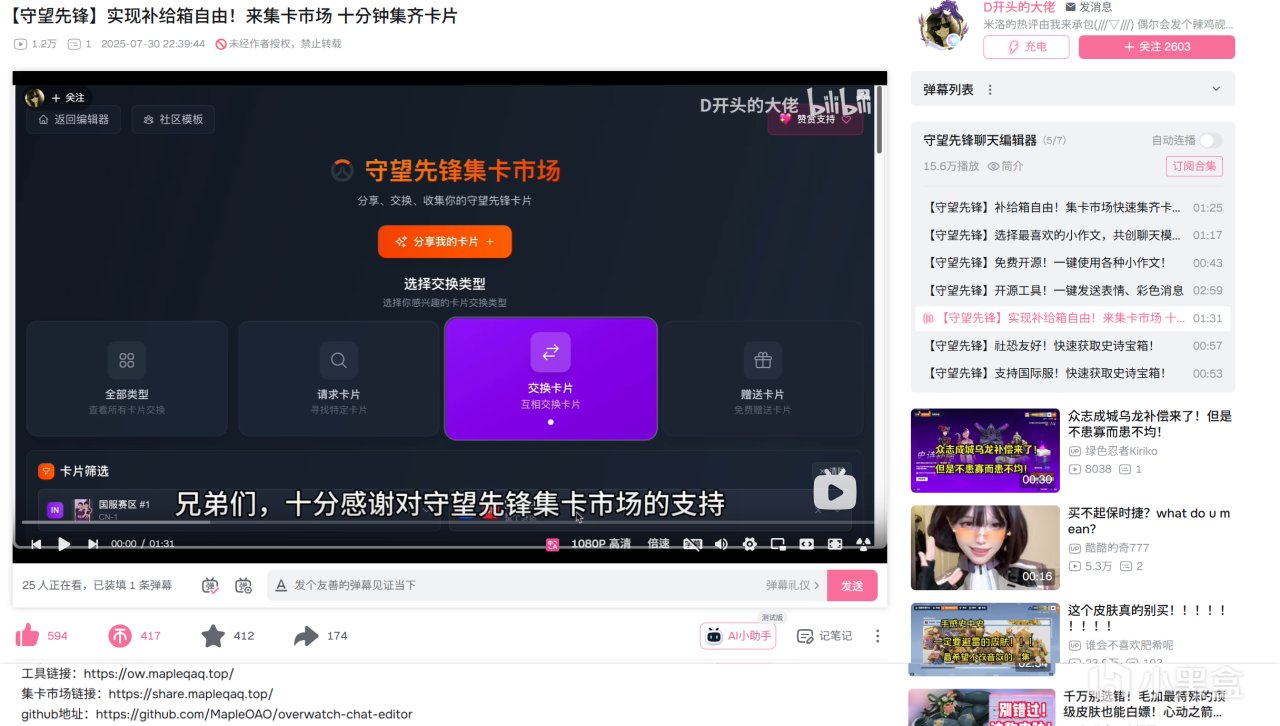Click in-video follow 关注 overlay button

tap(69, 98)
